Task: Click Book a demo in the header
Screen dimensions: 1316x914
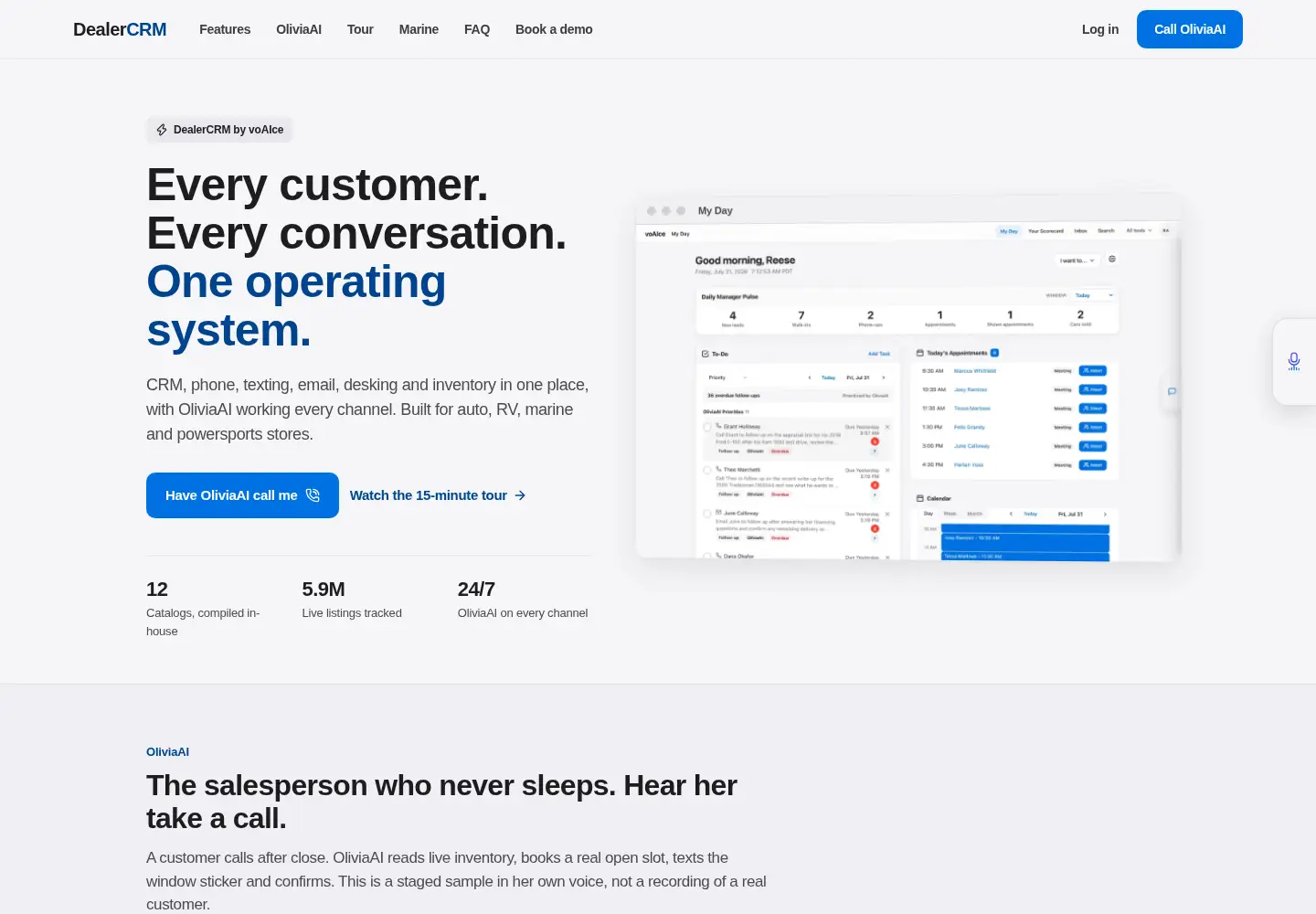Action: pyautogui.click(x=554, y=29)
